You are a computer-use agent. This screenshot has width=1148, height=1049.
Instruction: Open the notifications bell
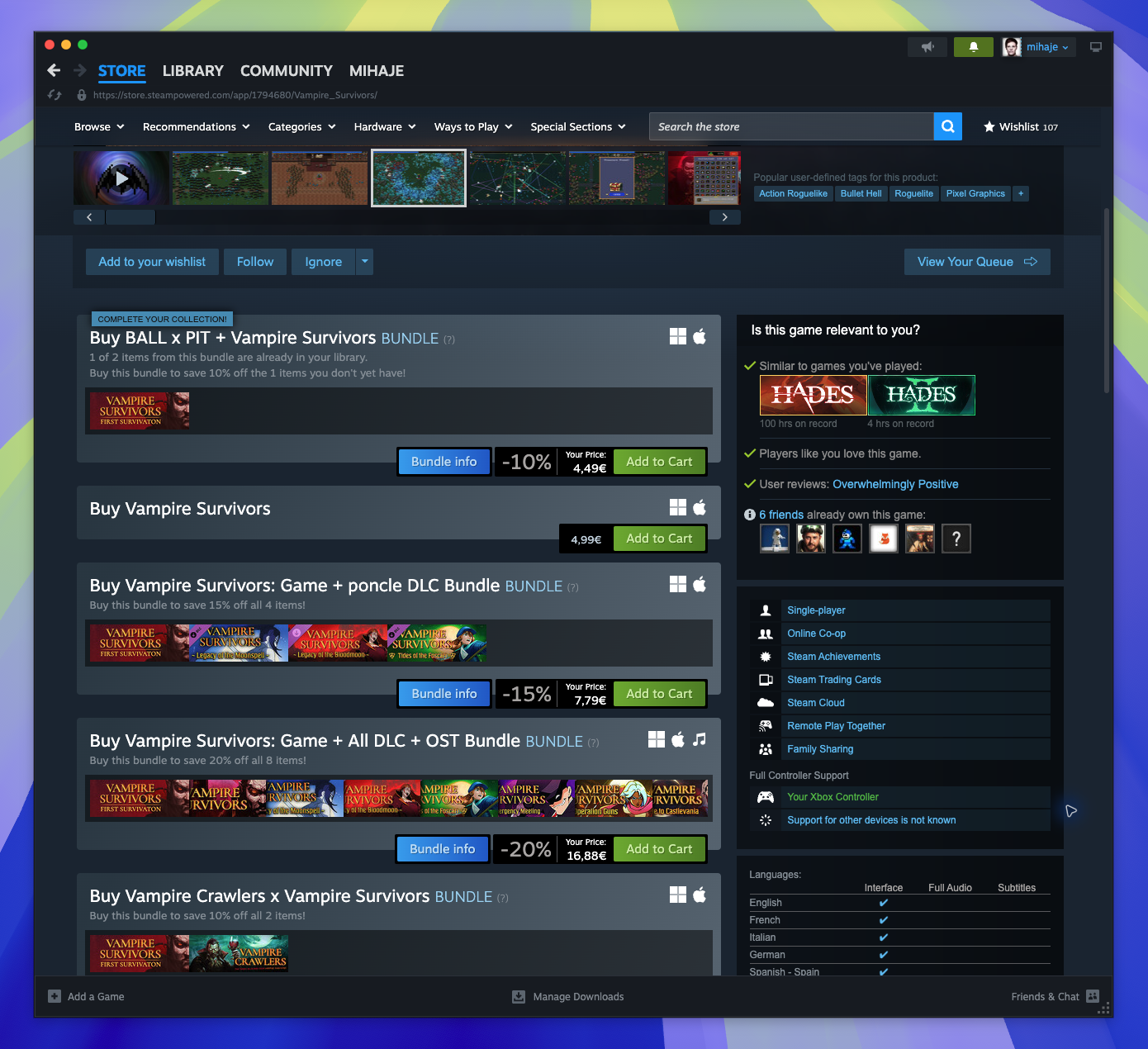coord(974,47)
